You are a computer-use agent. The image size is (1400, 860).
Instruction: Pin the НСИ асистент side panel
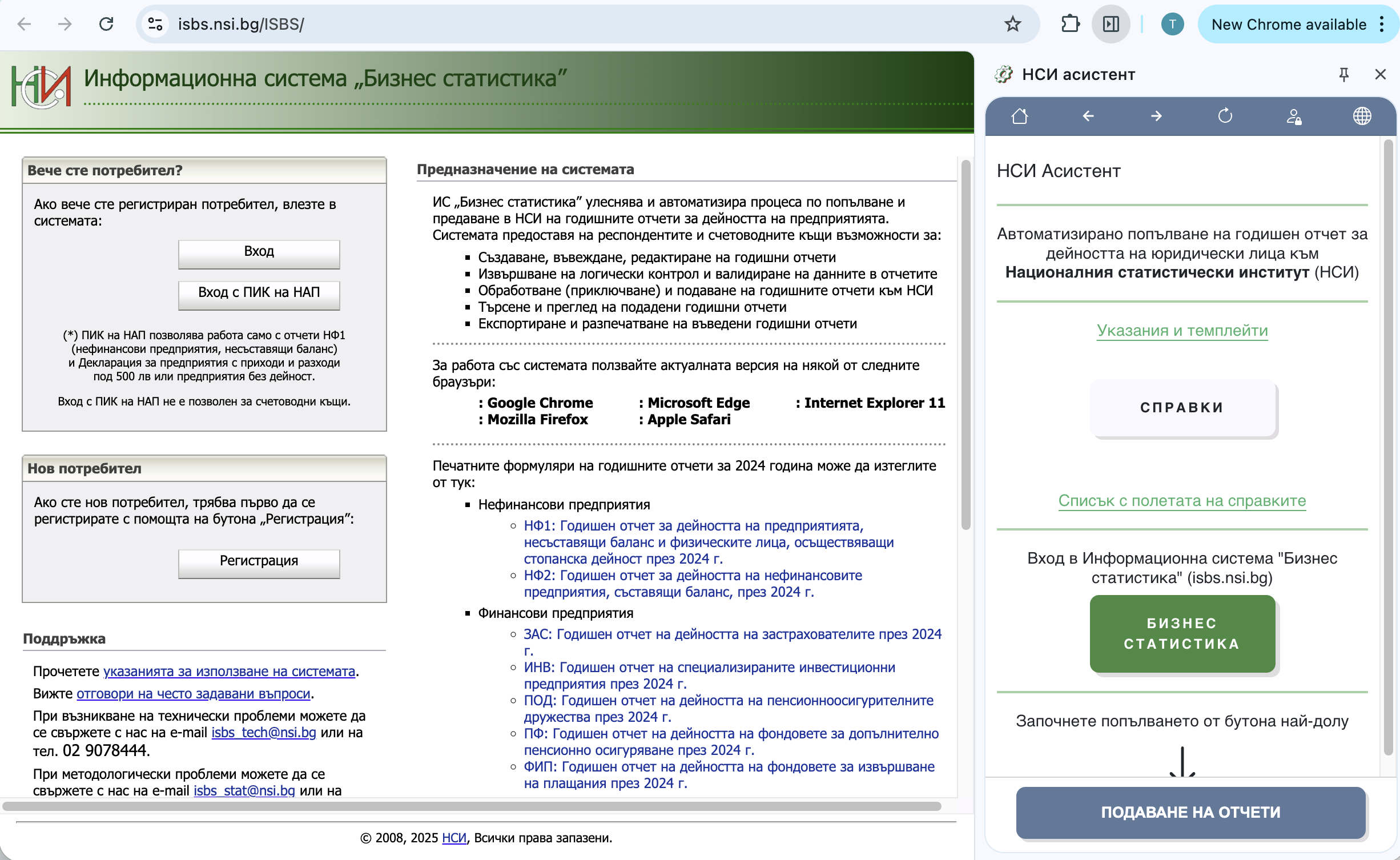click(1344, 74)
